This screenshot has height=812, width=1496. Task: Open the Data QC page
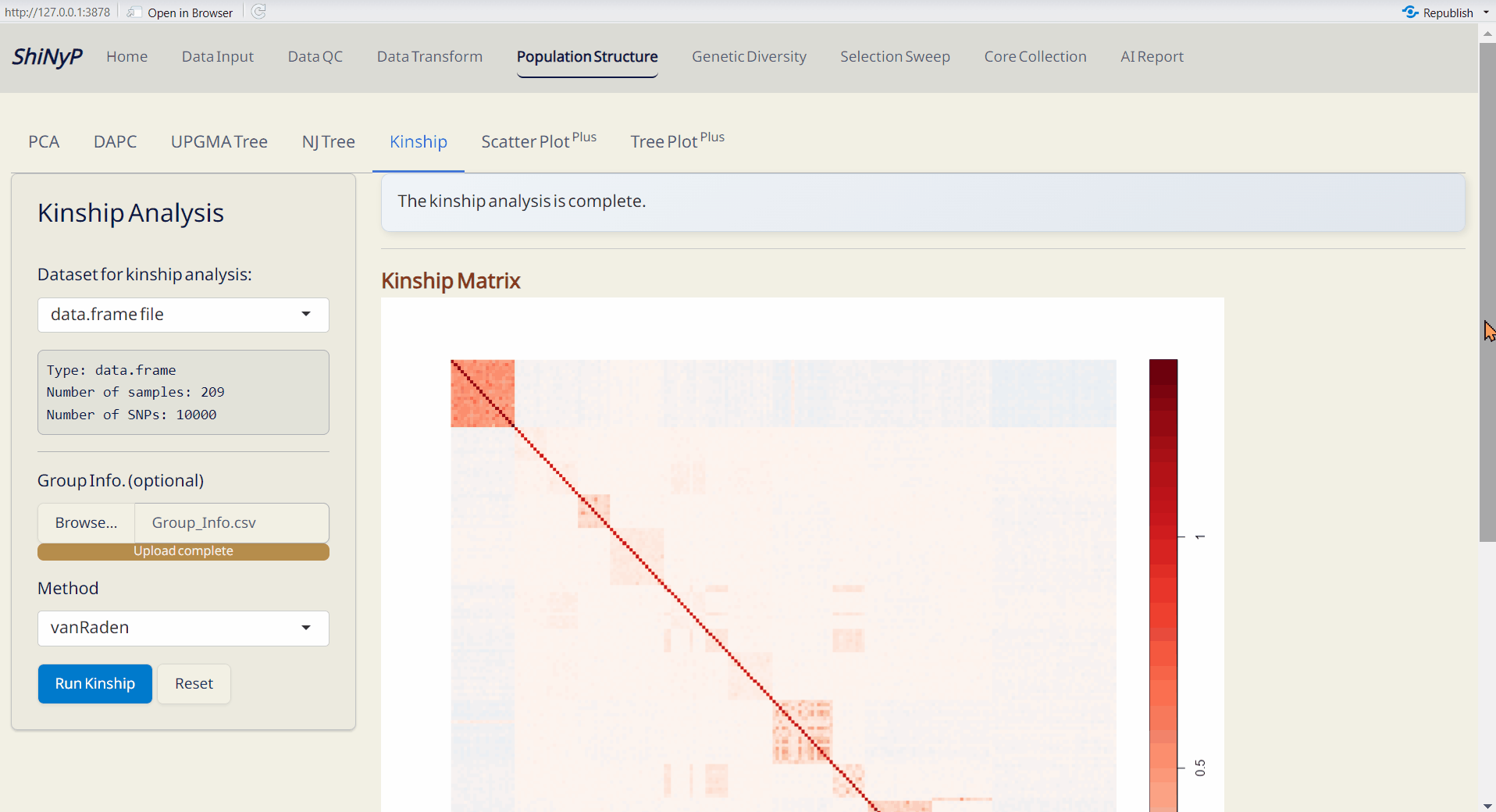pyautogui.click(x=315, y=57)
